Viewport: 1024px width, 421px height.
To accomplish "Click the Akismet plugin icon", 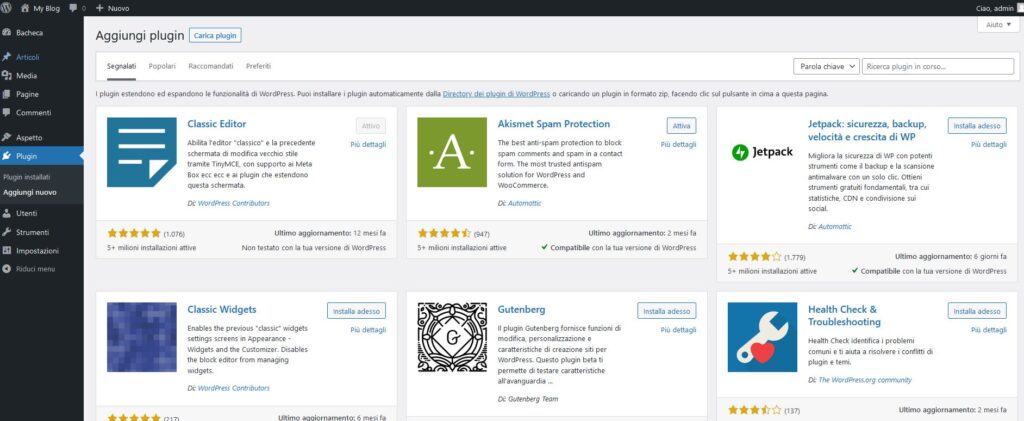I will pos(452,152).
